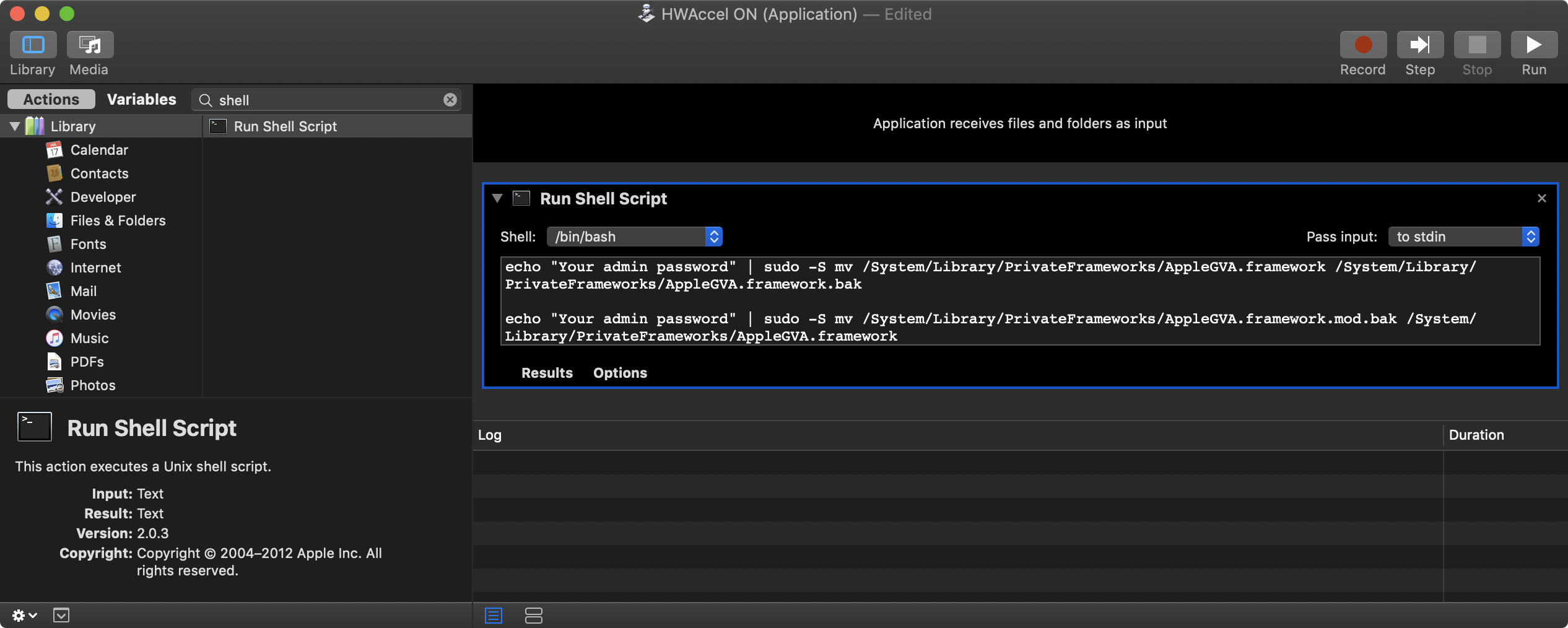Stop the running workflow

click(x=1477, y=45)
